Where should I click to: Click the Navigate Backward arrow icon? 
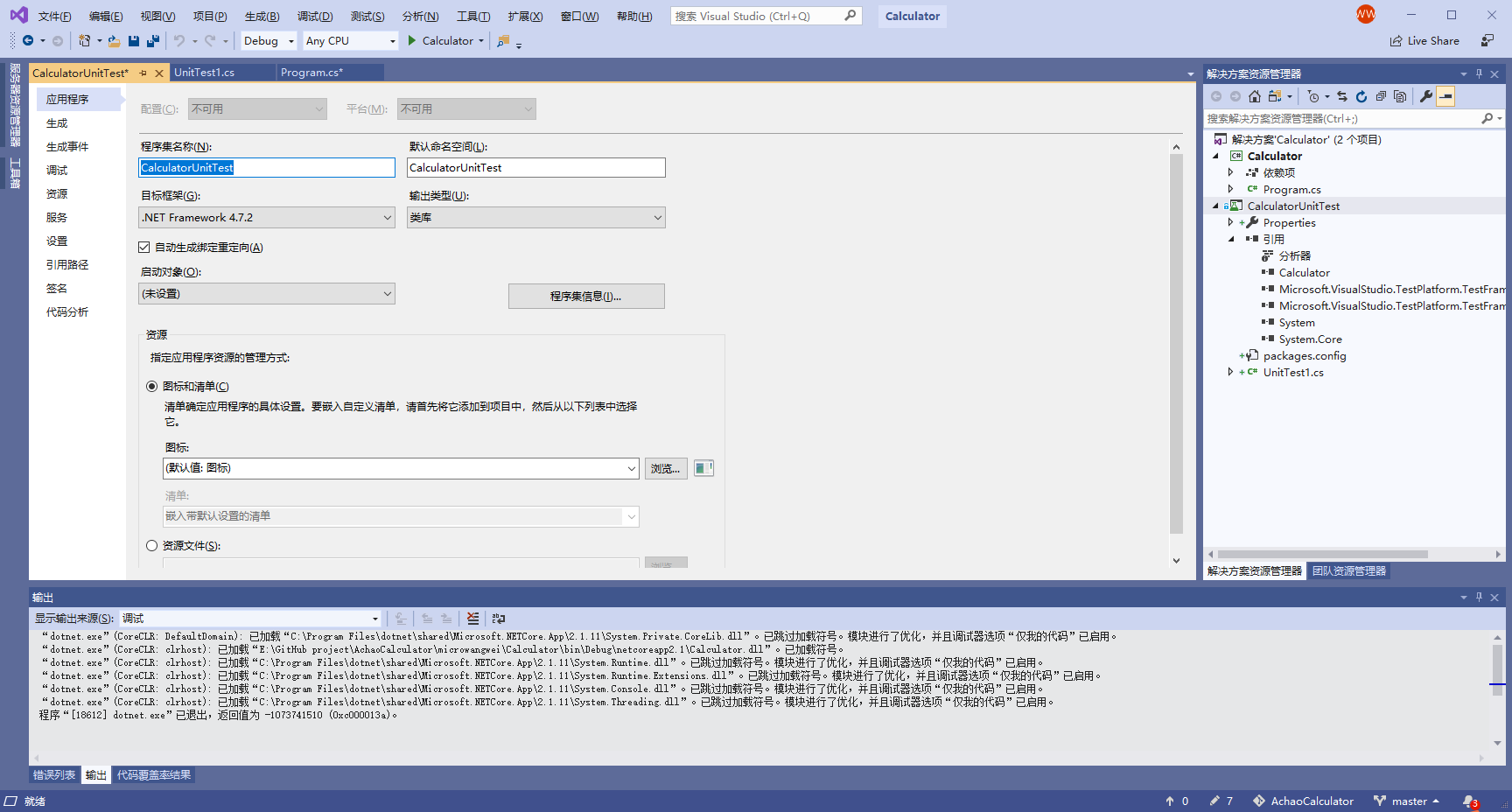pyautogui.click(x=28, y=40)
